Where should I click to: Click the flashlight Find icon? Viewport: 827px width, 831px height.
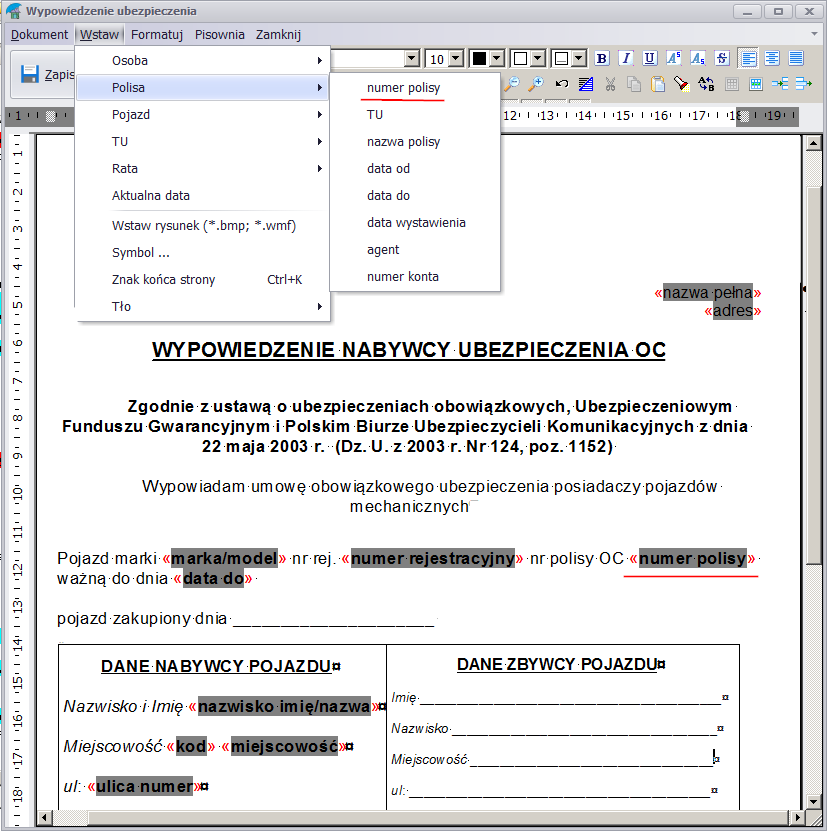(x=682, y=84)
